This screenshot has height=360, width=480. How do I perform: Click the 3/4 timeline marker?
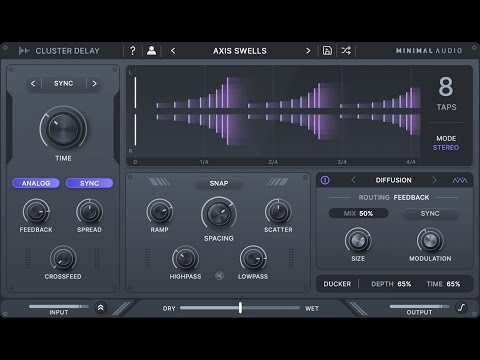click(342, 162)
